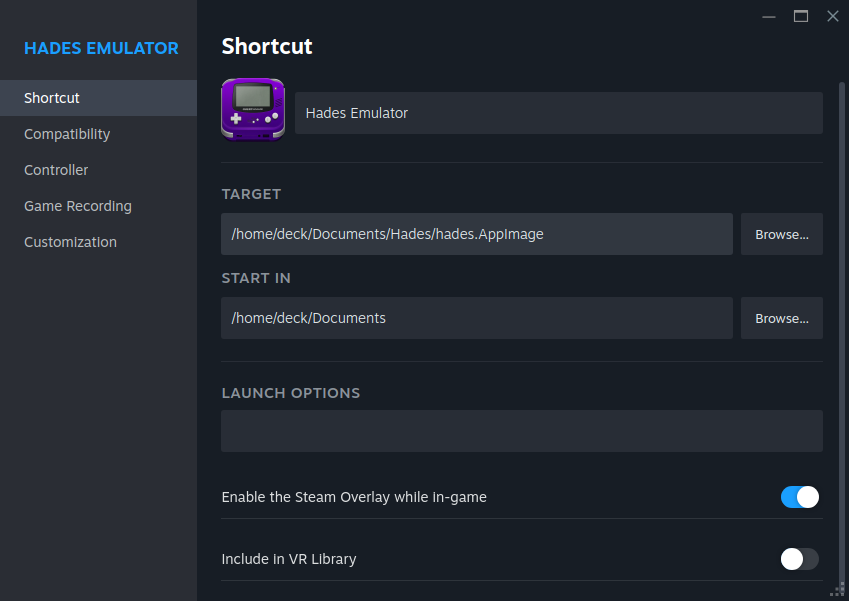Minimize the properties window

coord(768,16)
